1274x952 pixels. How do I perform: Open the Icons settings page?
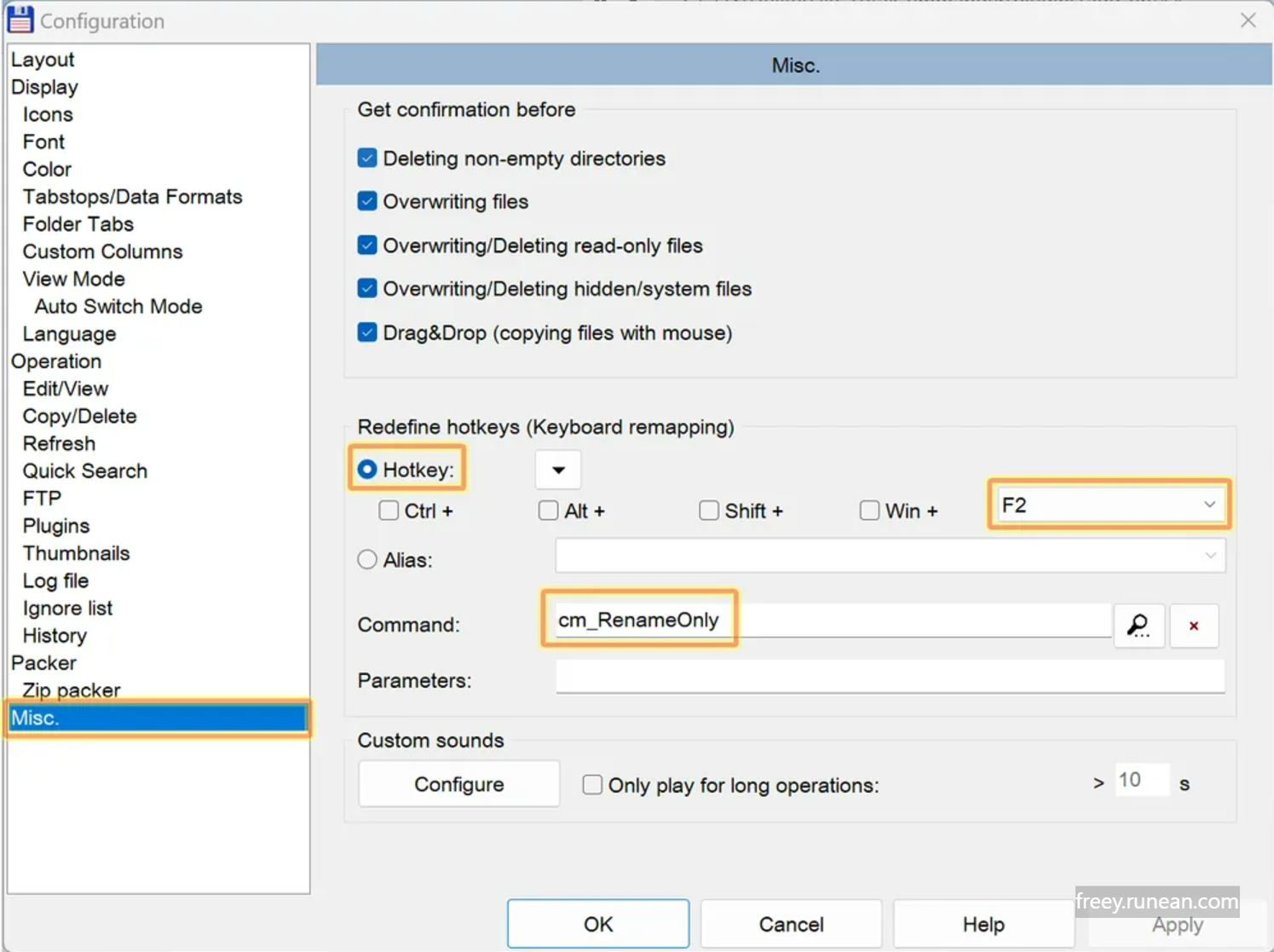coord(48,114)
